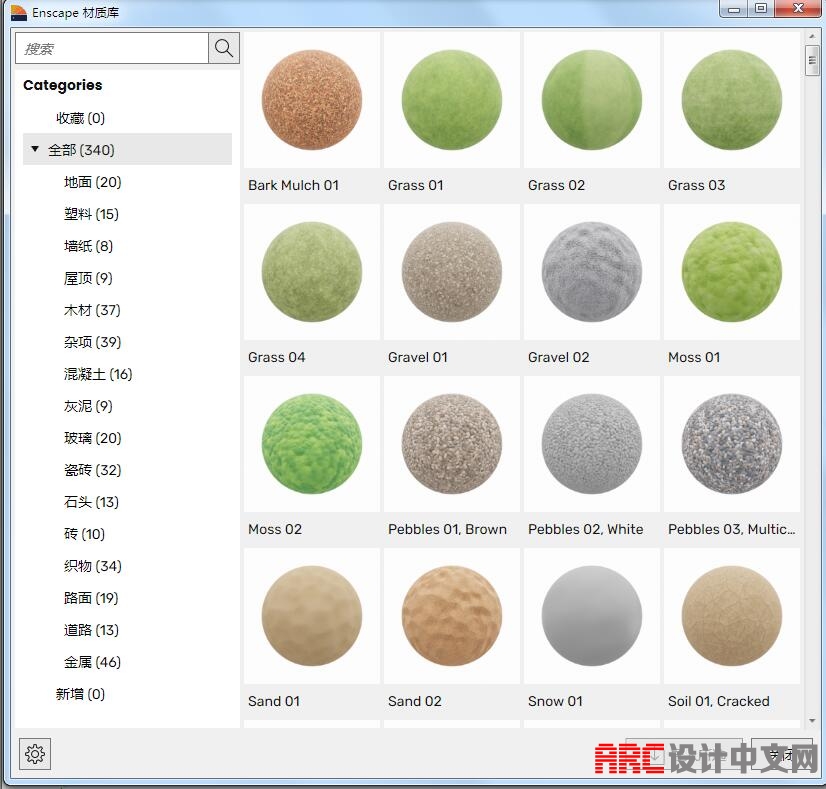Select the Pebbles 02, White sphere
Screen dimensions: 826x789
(x=592, y=444)
